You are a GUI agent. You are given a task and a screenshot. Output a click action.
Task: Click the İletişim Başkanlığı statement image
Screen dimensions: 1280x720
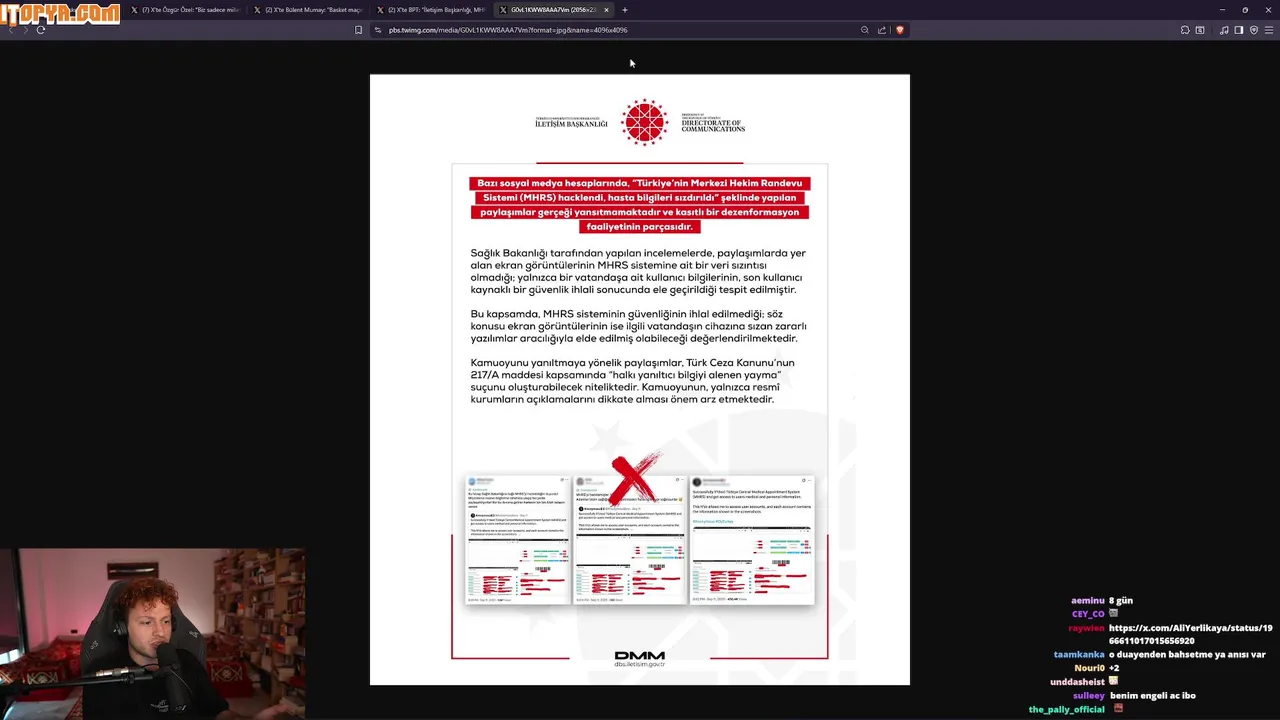click(640, 380)
